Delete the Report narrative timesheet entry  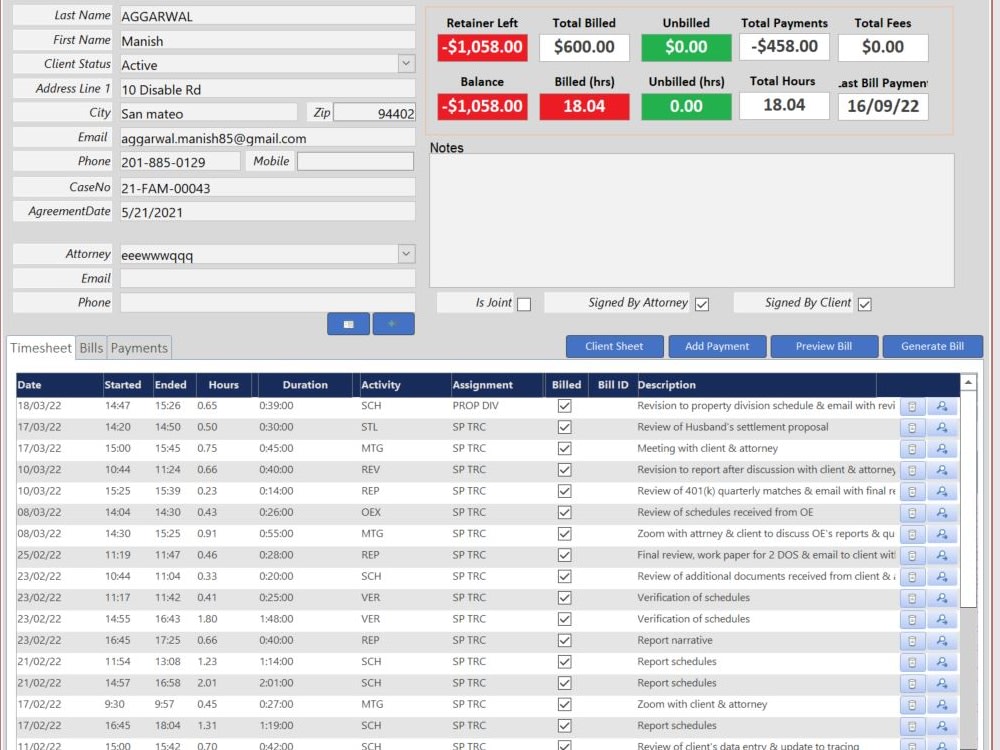click(911, 641)
